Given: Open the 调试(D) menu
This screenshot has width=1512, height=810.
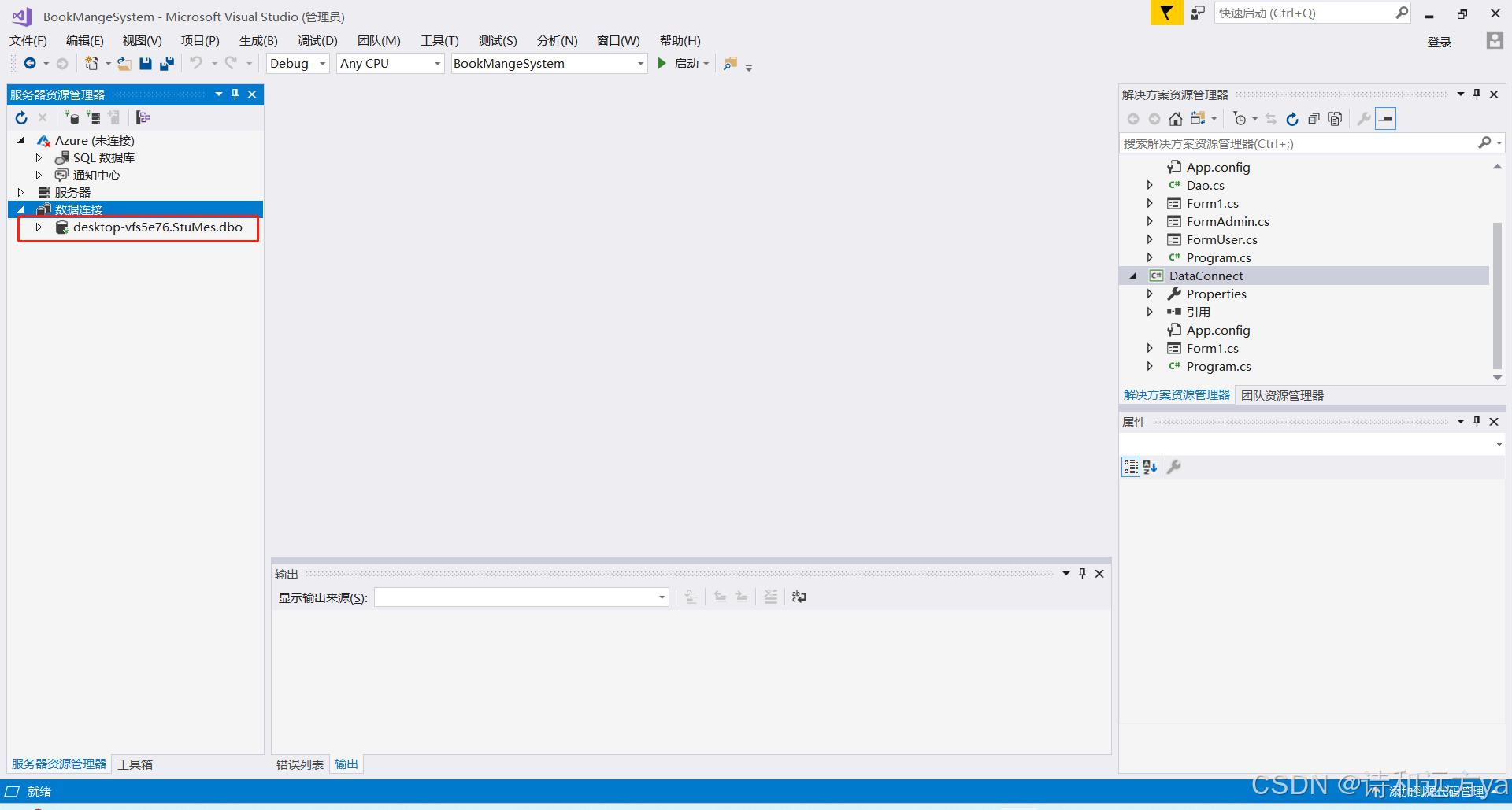Looking at the screenshot, I should [317, 41].
